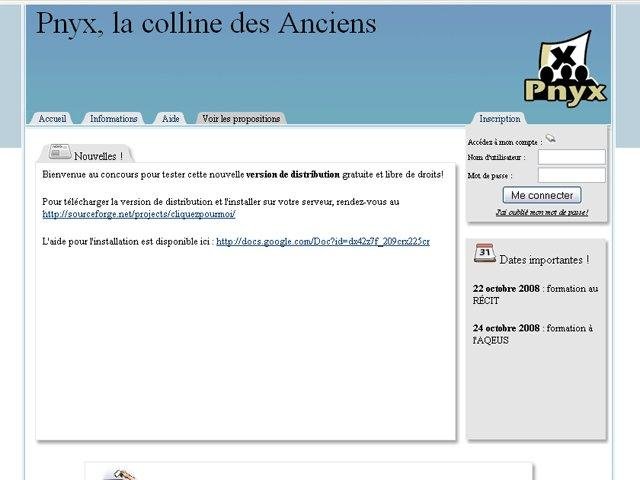Click the newspaper icon beside Nouvelles
The width and height of the screenshot is (640, 480).
tap(60, 153)
